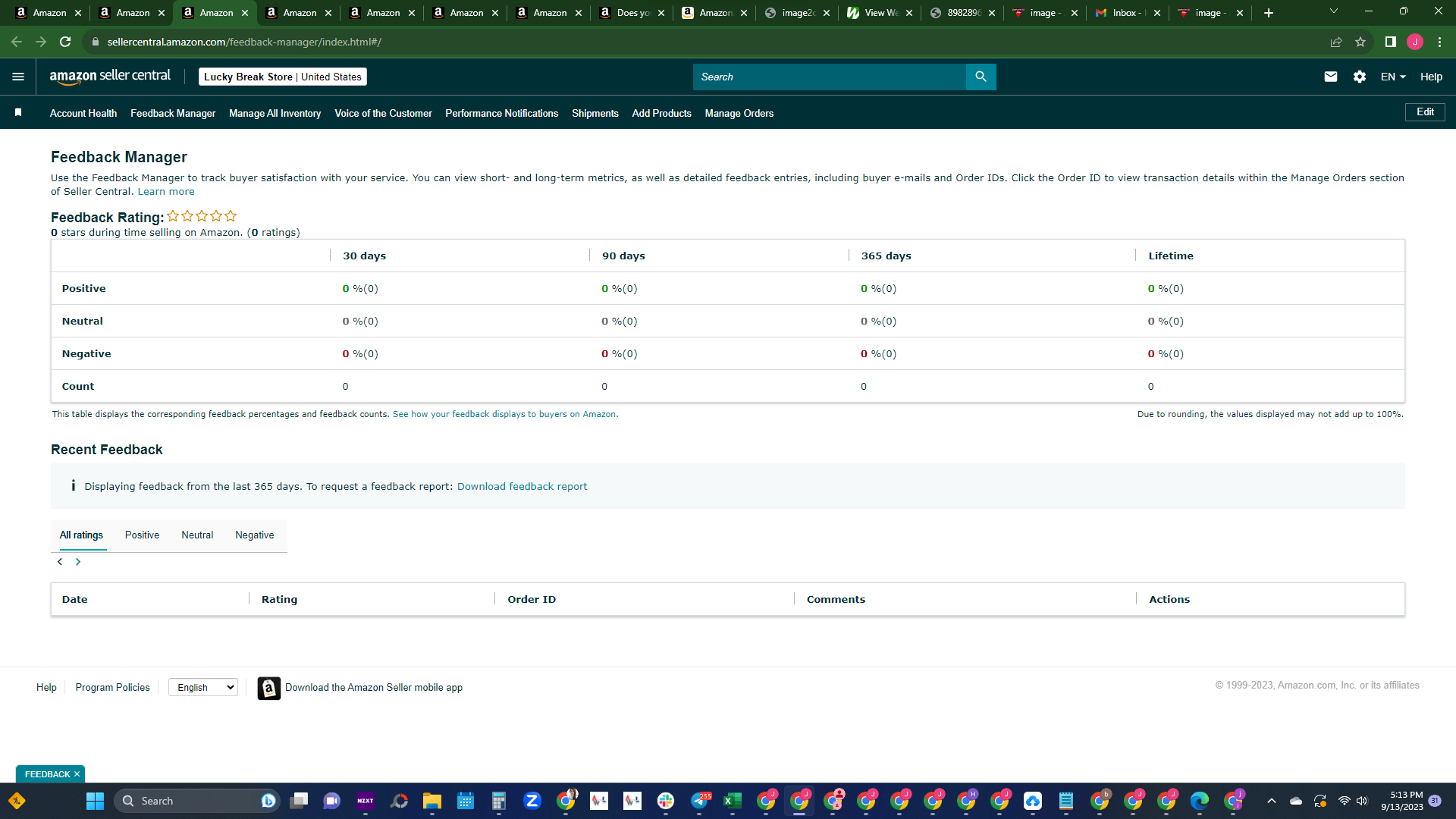Open the messages envelope icon
Viewport: 1456px width, 819px height.
click(1330, 77)
